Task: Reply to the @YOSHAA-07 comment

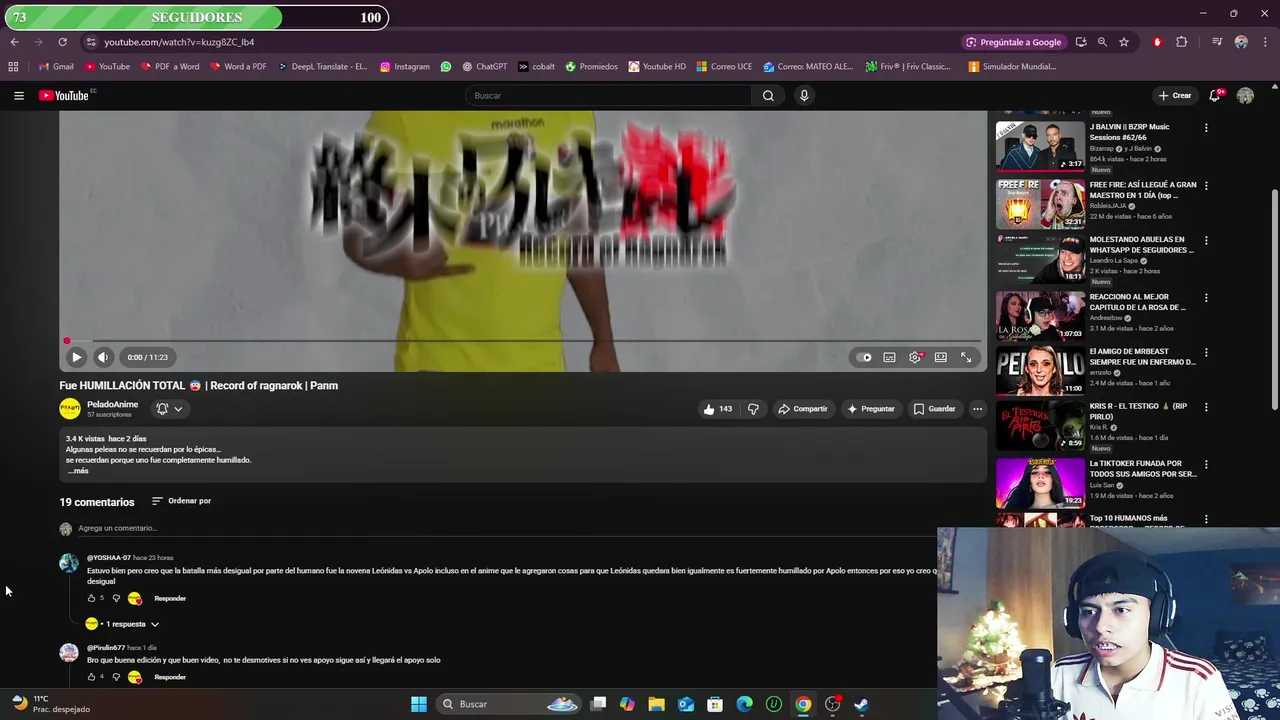Action: point(170,598)
